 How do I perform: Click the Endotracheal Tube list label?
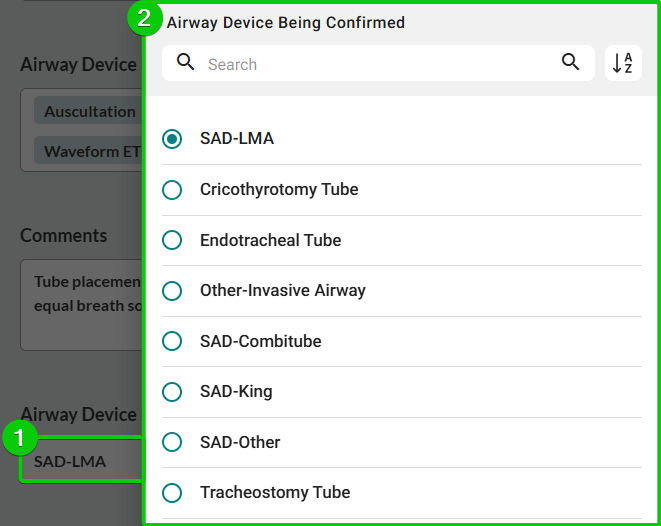[x=270, y=240]
